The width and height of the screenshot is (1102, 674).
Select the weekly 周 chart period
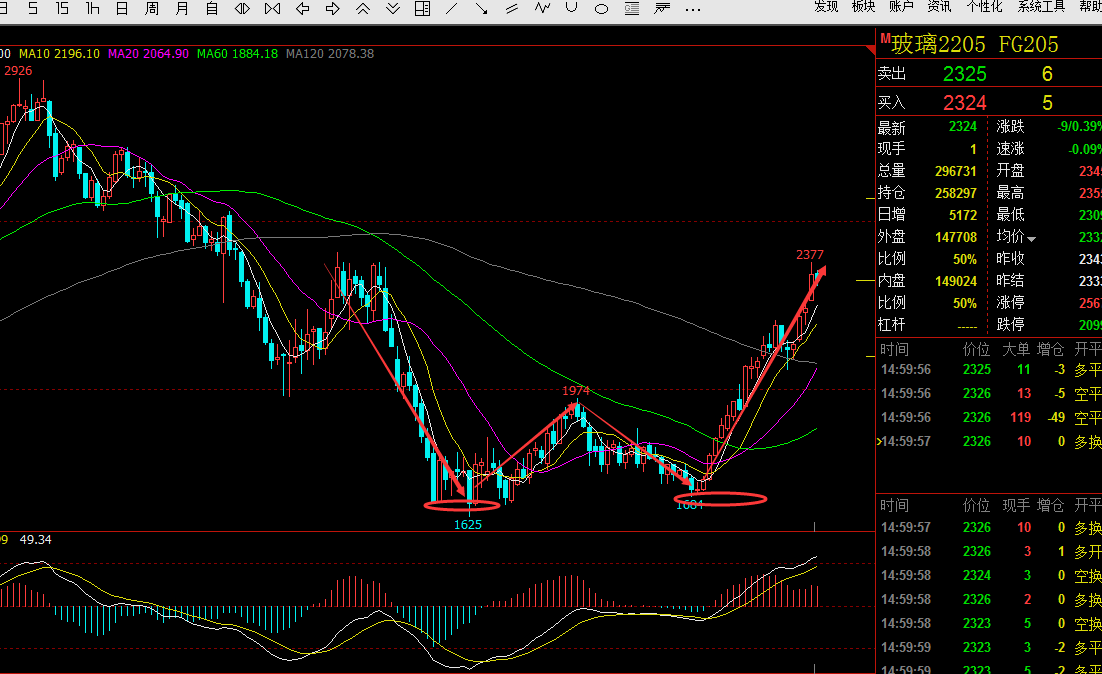151,8
